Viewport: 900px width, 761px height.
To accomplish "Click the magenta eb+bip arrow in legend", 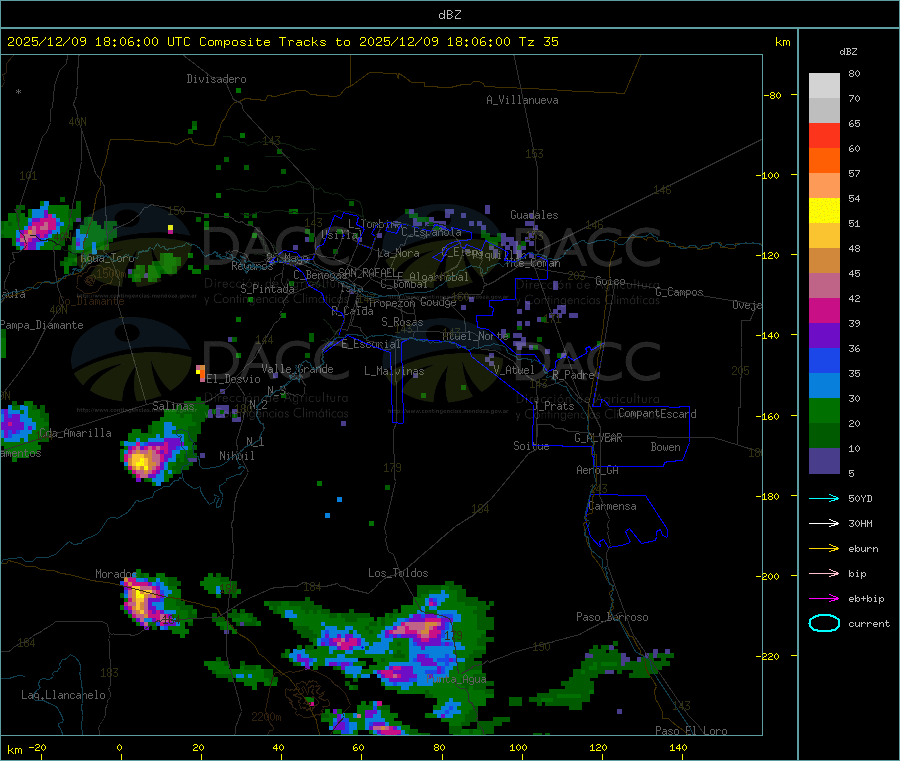I will (824, 599).
